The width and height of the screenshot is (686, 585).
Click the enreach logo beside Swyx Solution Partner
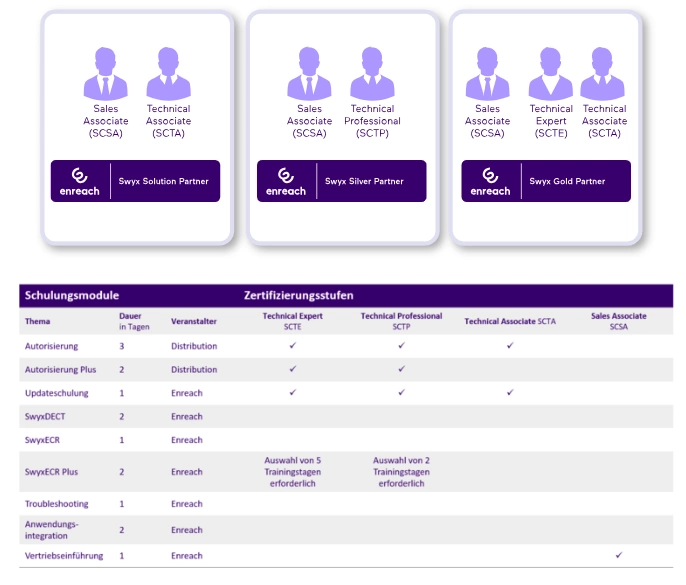pos(80,181)
